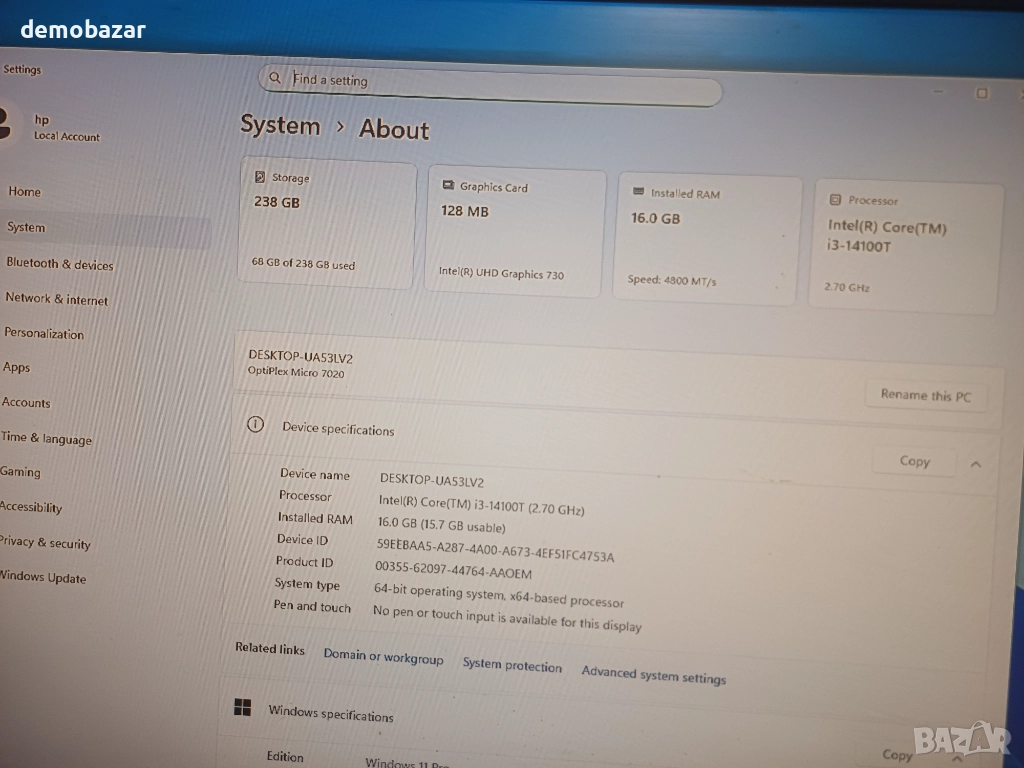Viewport: 1024px width, 768px height.
Task: Click the Installed RAM icon
Action: pos(639,191)
